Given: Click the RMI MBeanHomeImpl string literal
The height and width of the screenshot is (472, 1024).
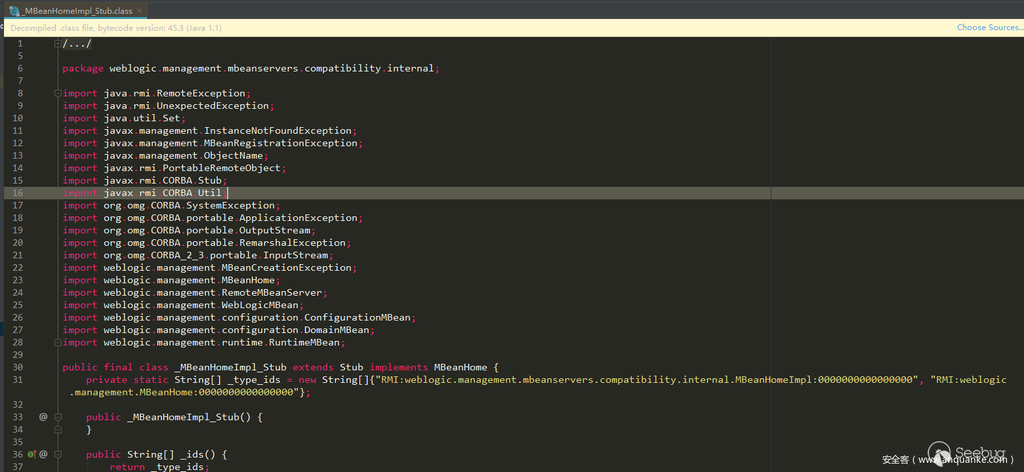Looking at the screenshot, I should 646,379.
